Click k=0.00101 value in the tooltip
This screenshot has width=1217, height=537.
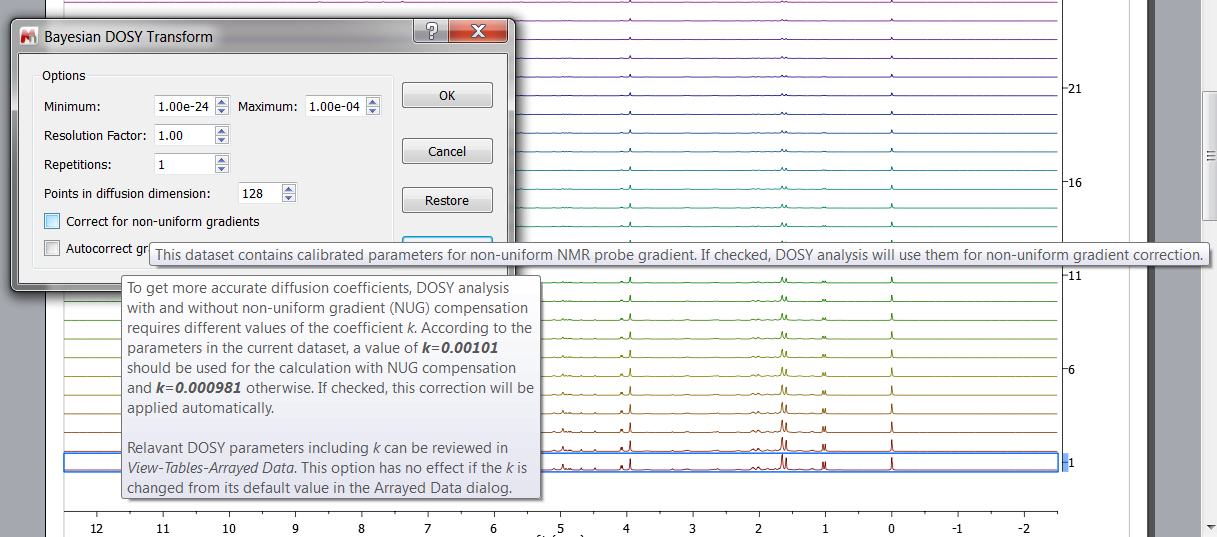(460, 347)
